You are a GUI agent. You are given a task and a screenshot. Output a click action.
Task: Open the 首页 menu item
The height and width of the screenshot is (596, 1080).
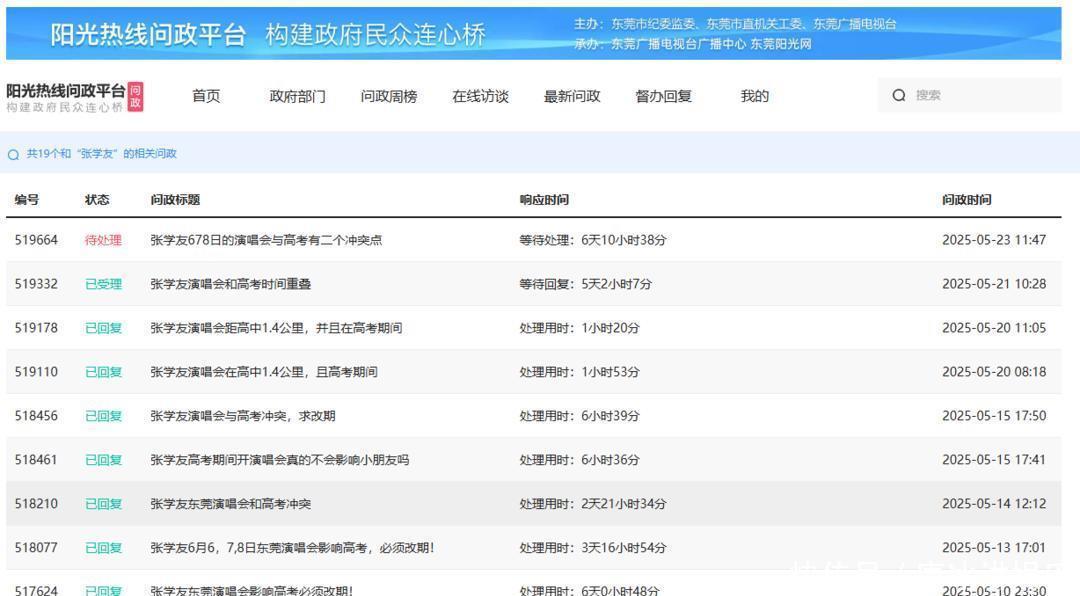coord(206,96)
